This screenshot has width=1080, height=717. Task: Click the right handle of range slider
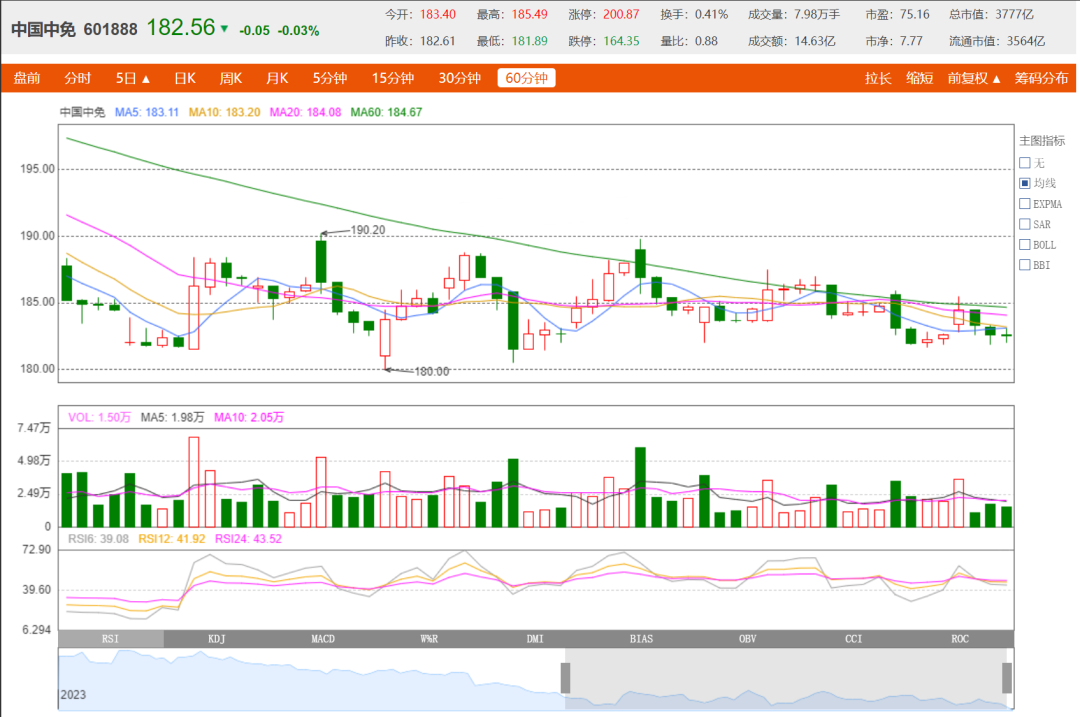1006,678
